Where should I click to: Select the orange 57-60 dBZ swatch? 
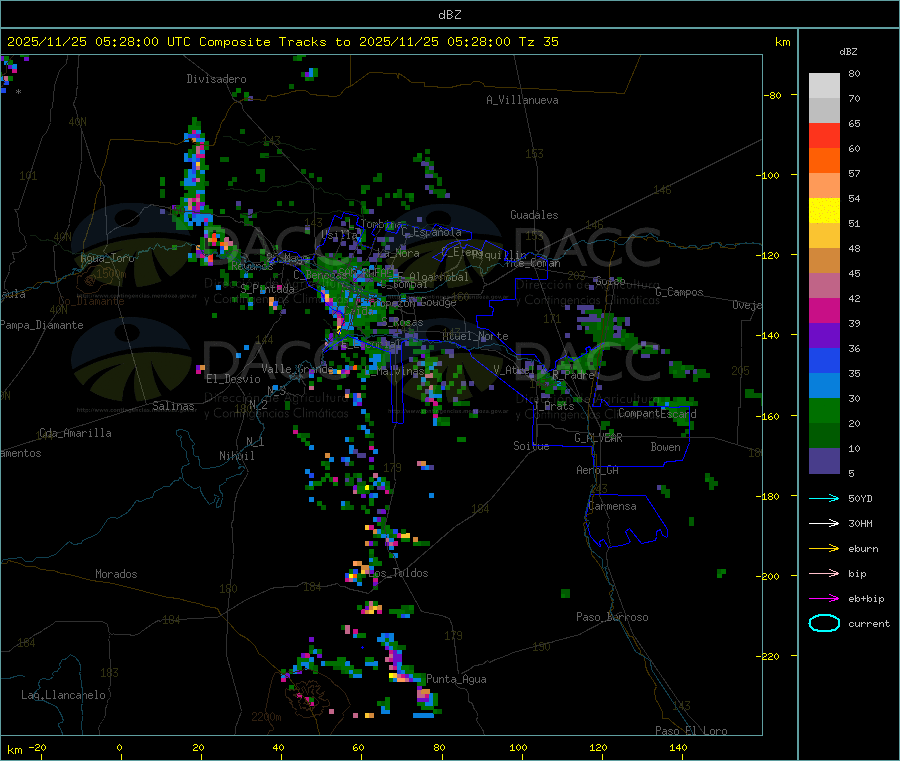(x=824, y=161)
